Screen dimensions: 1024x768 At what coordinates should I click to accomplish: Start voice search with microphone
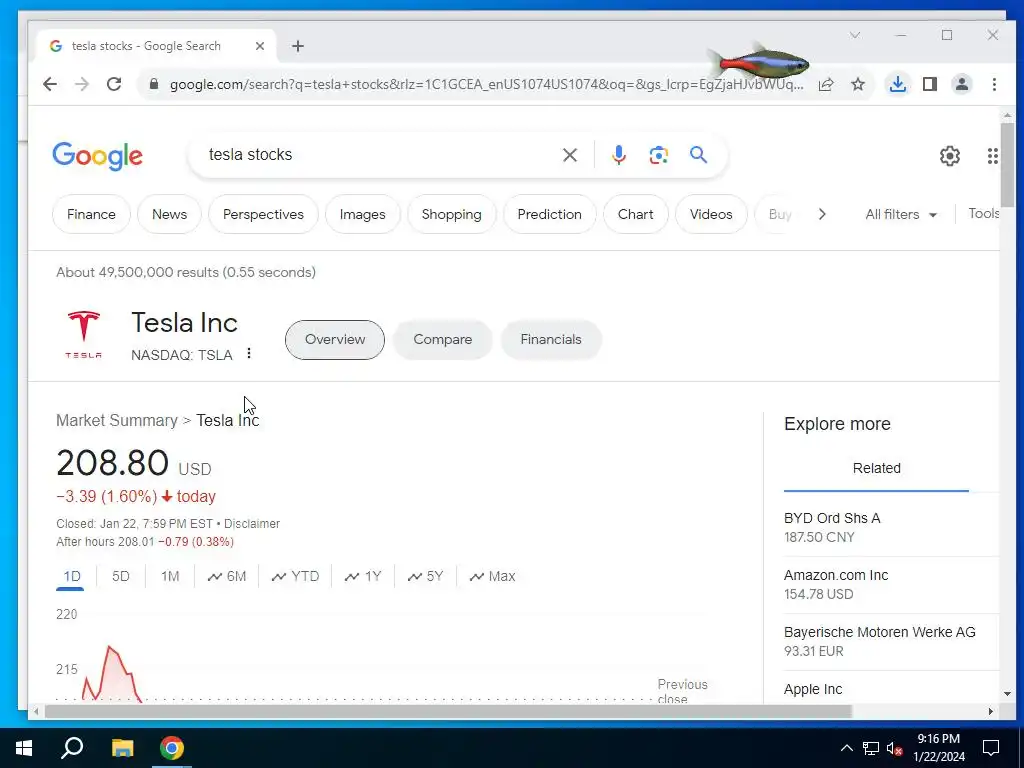point(619,155)
